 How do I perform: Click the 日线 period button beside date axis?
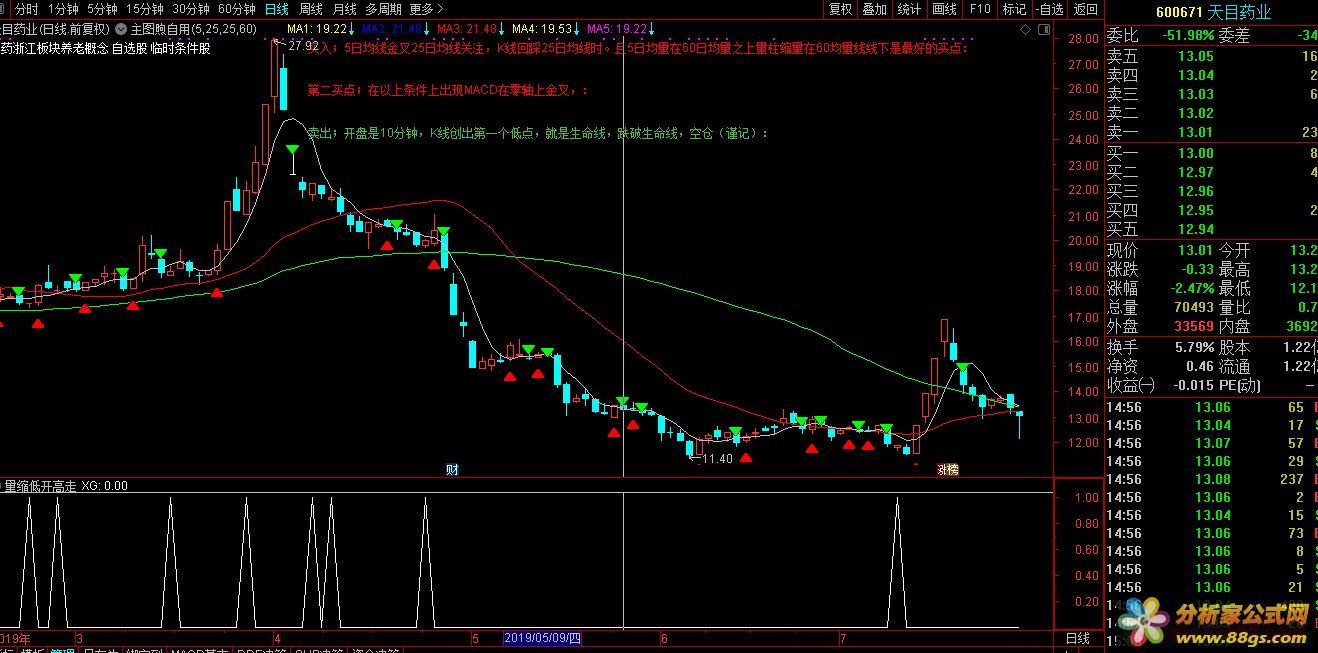pyautogui.click(x=1078, y=638)
